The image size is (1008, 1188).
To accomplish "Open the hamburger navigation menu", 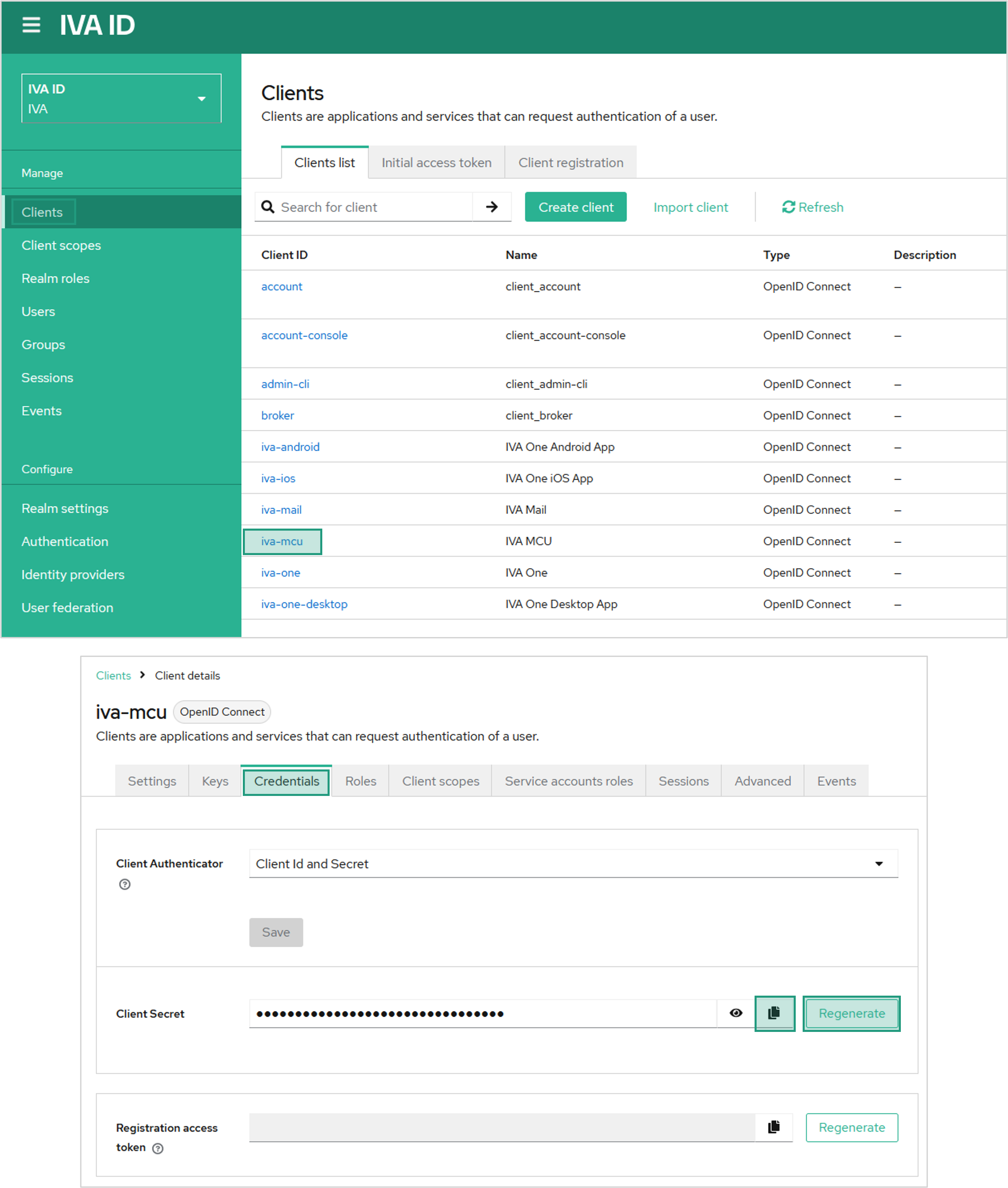I will (31, 25).
